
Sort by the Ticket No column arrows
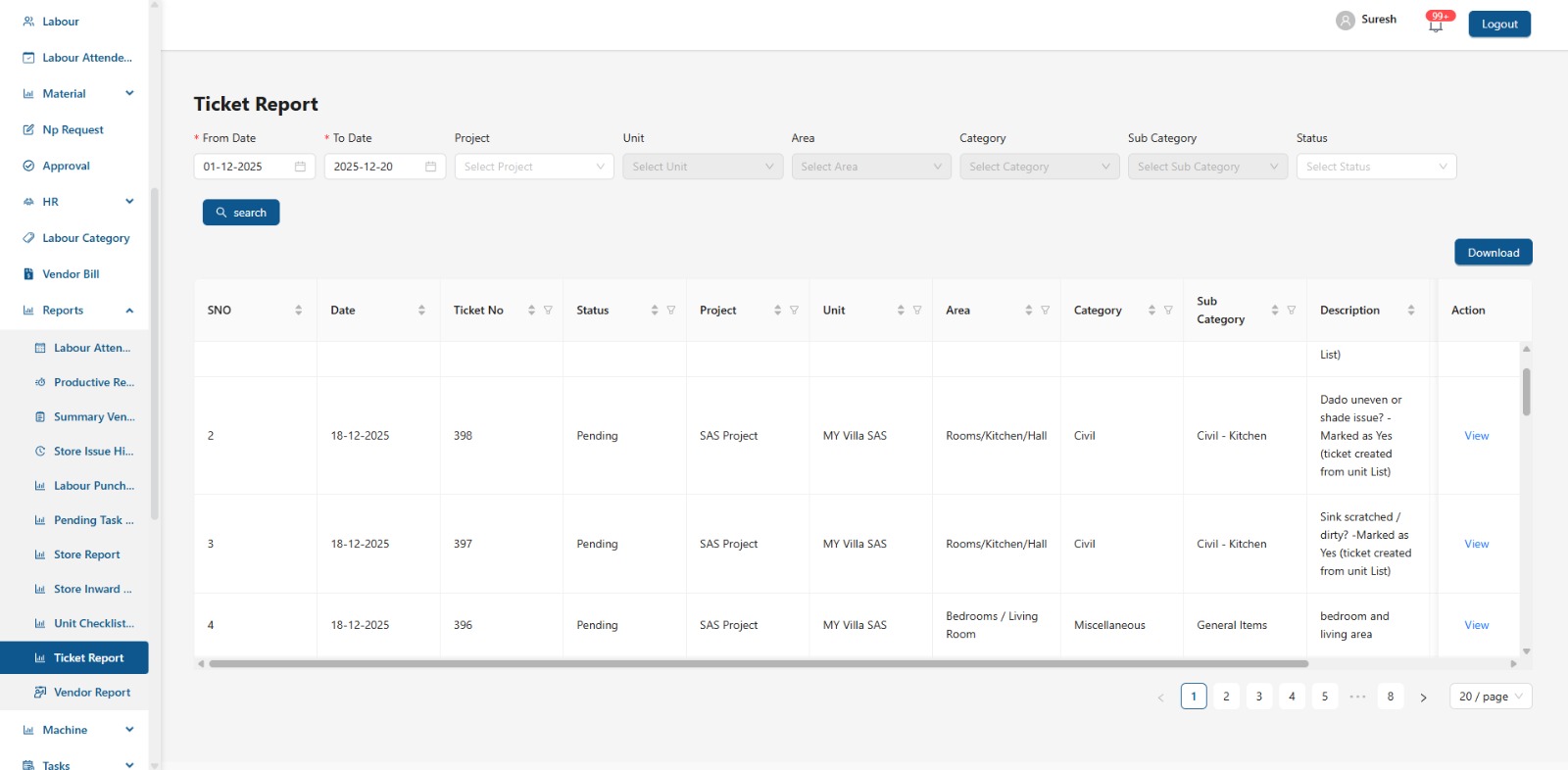coord(531,311)
